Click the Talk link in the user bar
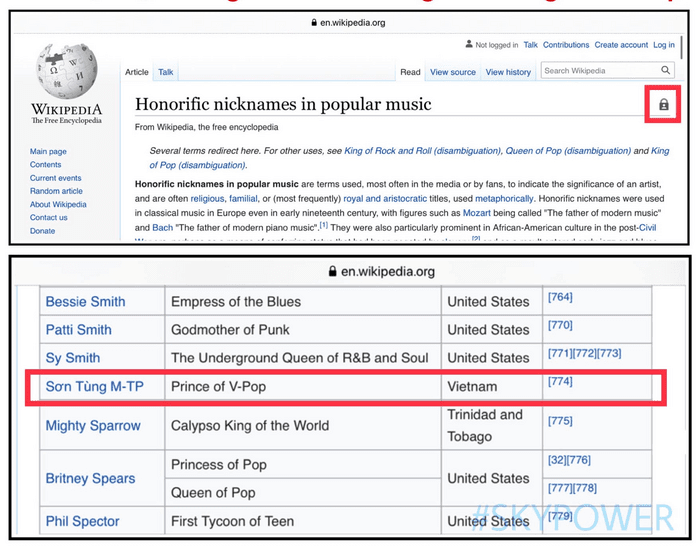The height and width of the screenshot is (555, 700). 530,45
